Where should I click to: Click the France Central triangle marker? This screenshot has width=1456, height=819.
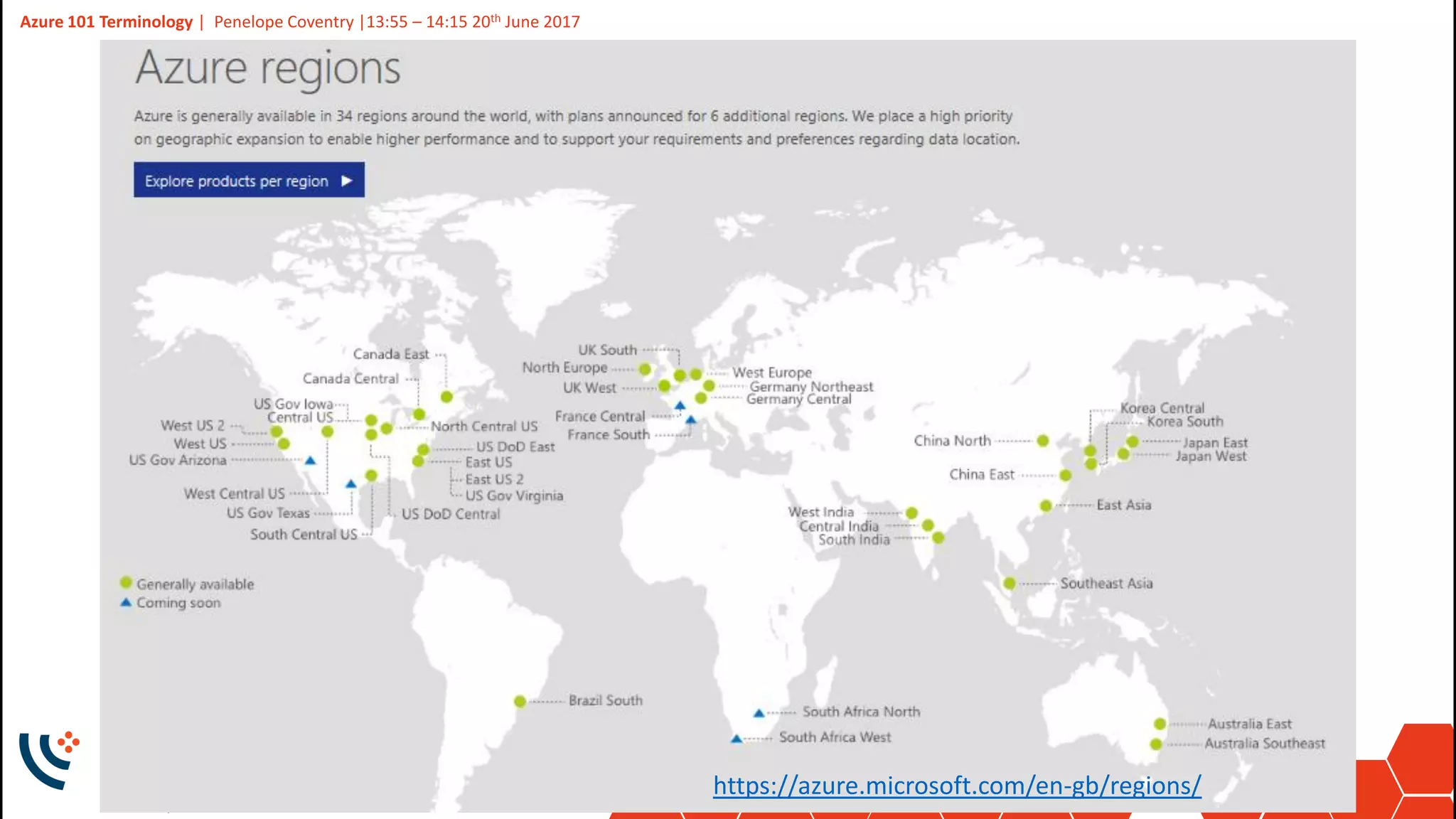pos(680,406)
